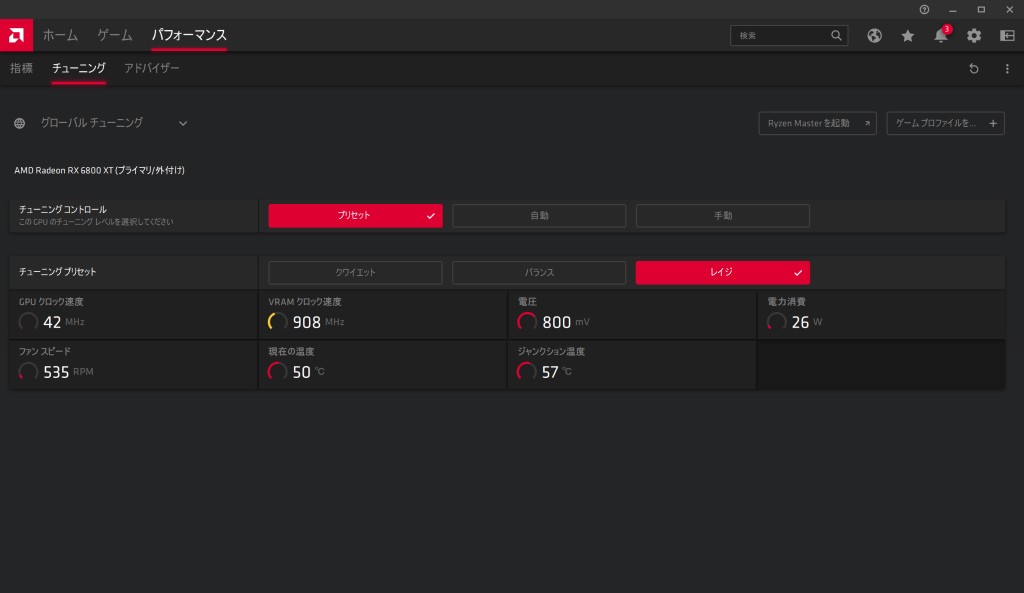Viewport: 1024px width, 593px height.
Task: Click the 現在の温度 50 °C gauge
Action: coord(278,372)
